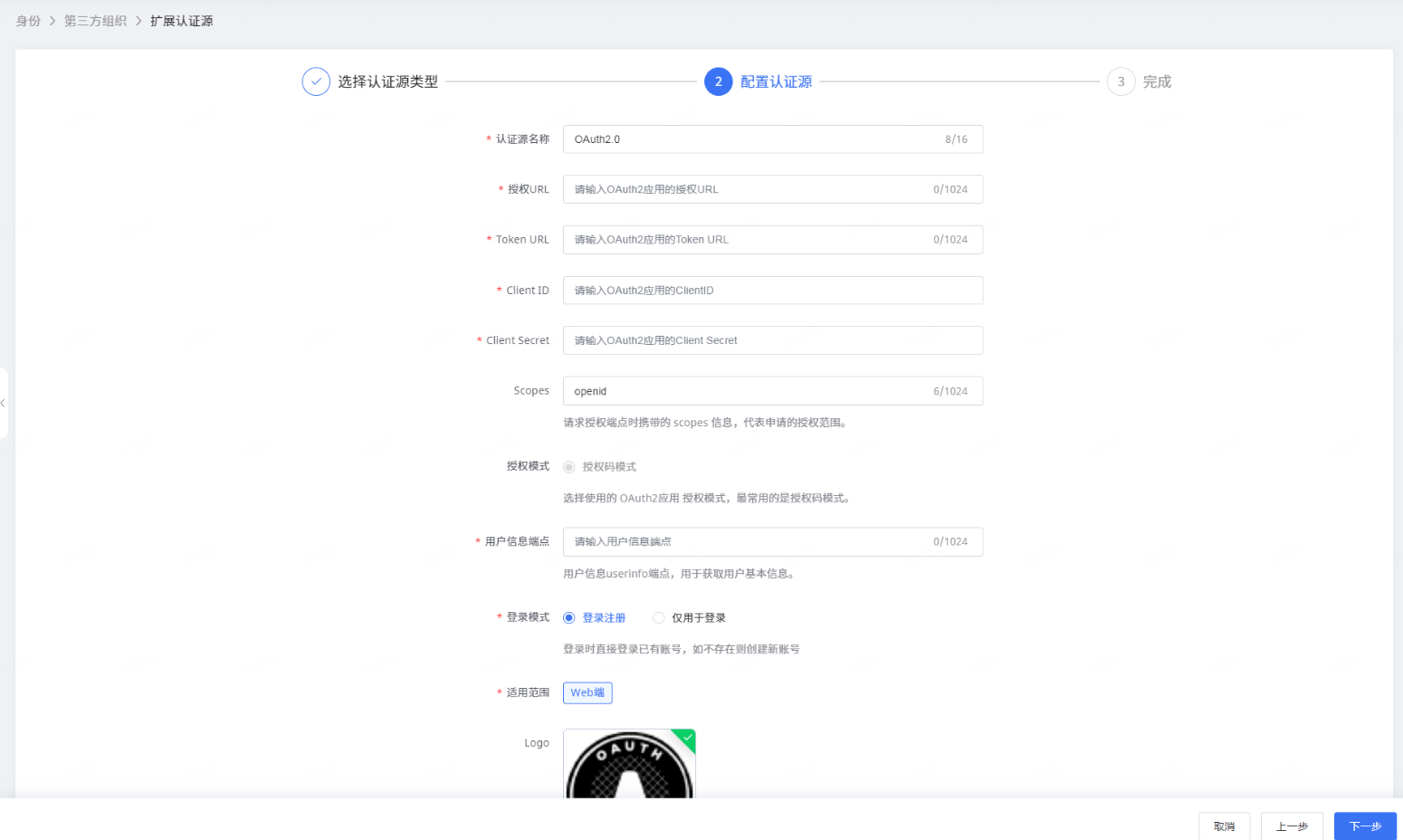Click the completed step one checkmark icon
The image size is (1403, 840).
pos(316,81)
